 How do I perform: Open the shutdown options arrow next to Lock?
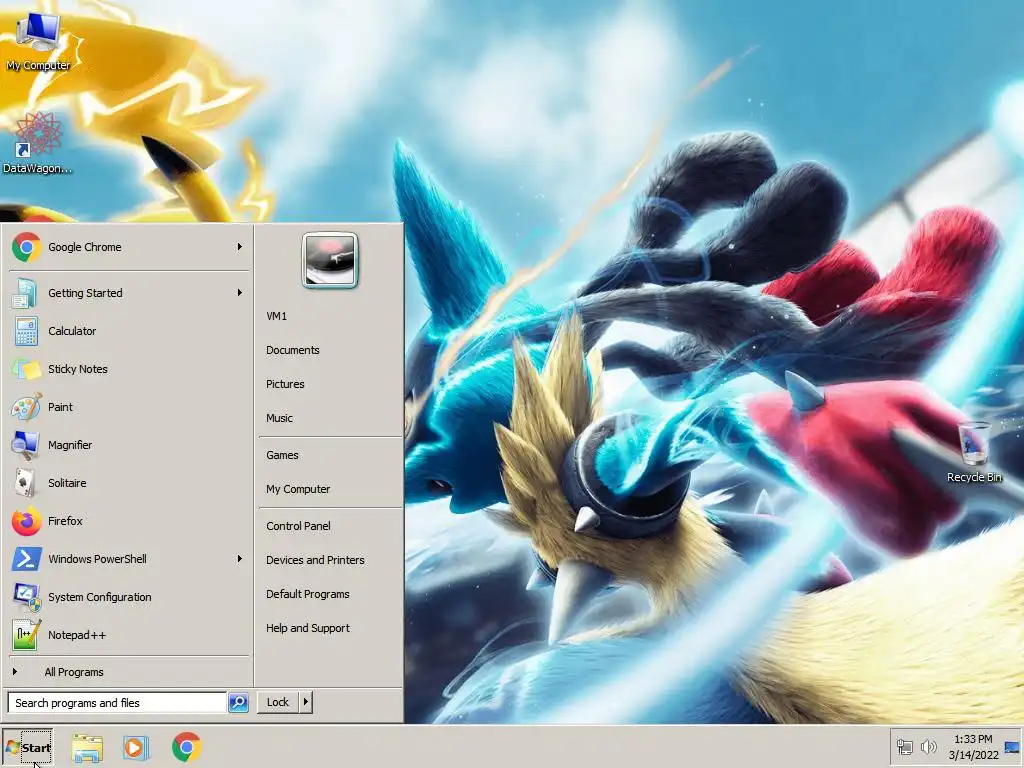[306, 702]
